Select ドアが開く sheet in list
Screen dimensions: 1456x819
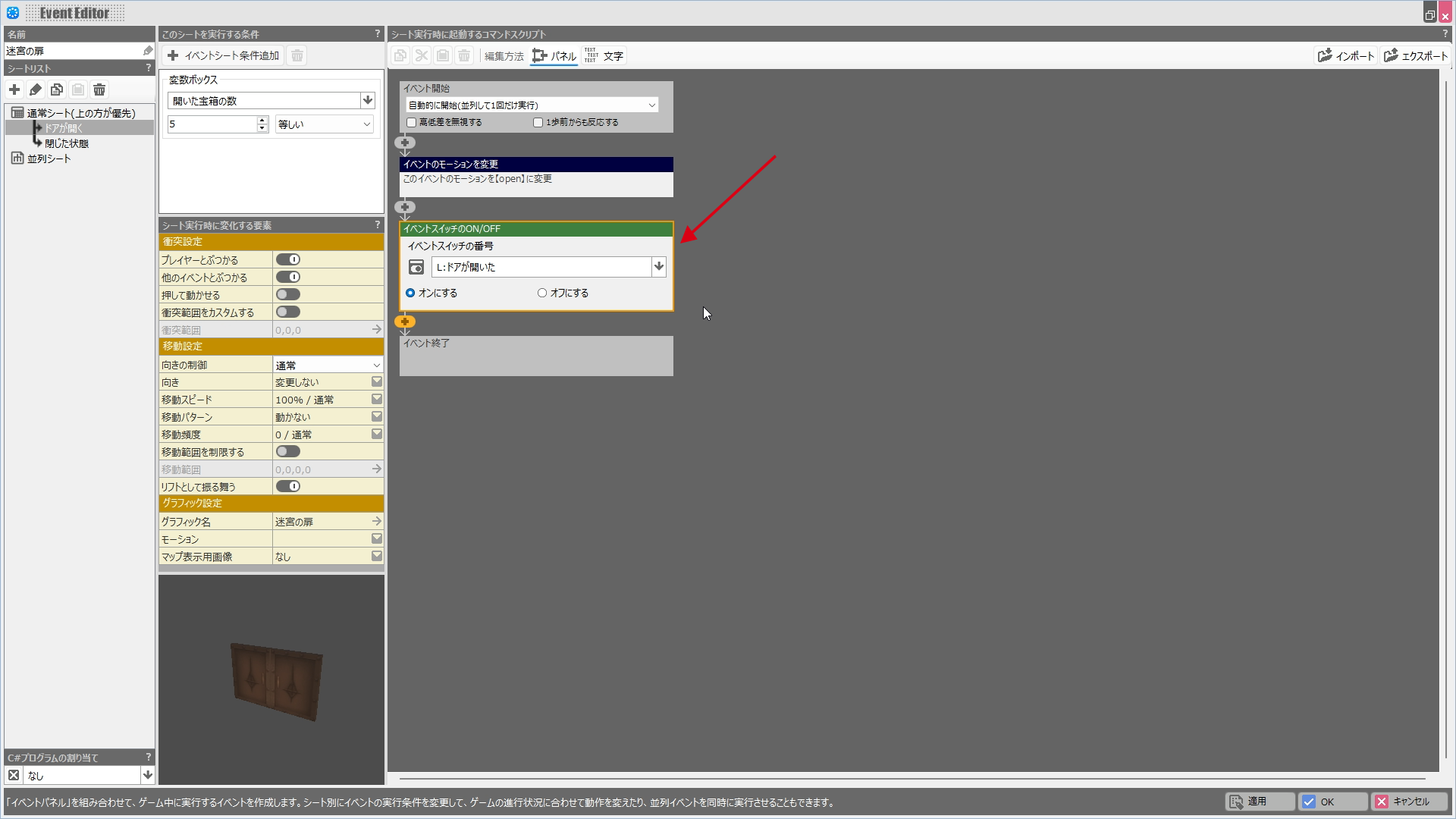click(x=64, y=128)
